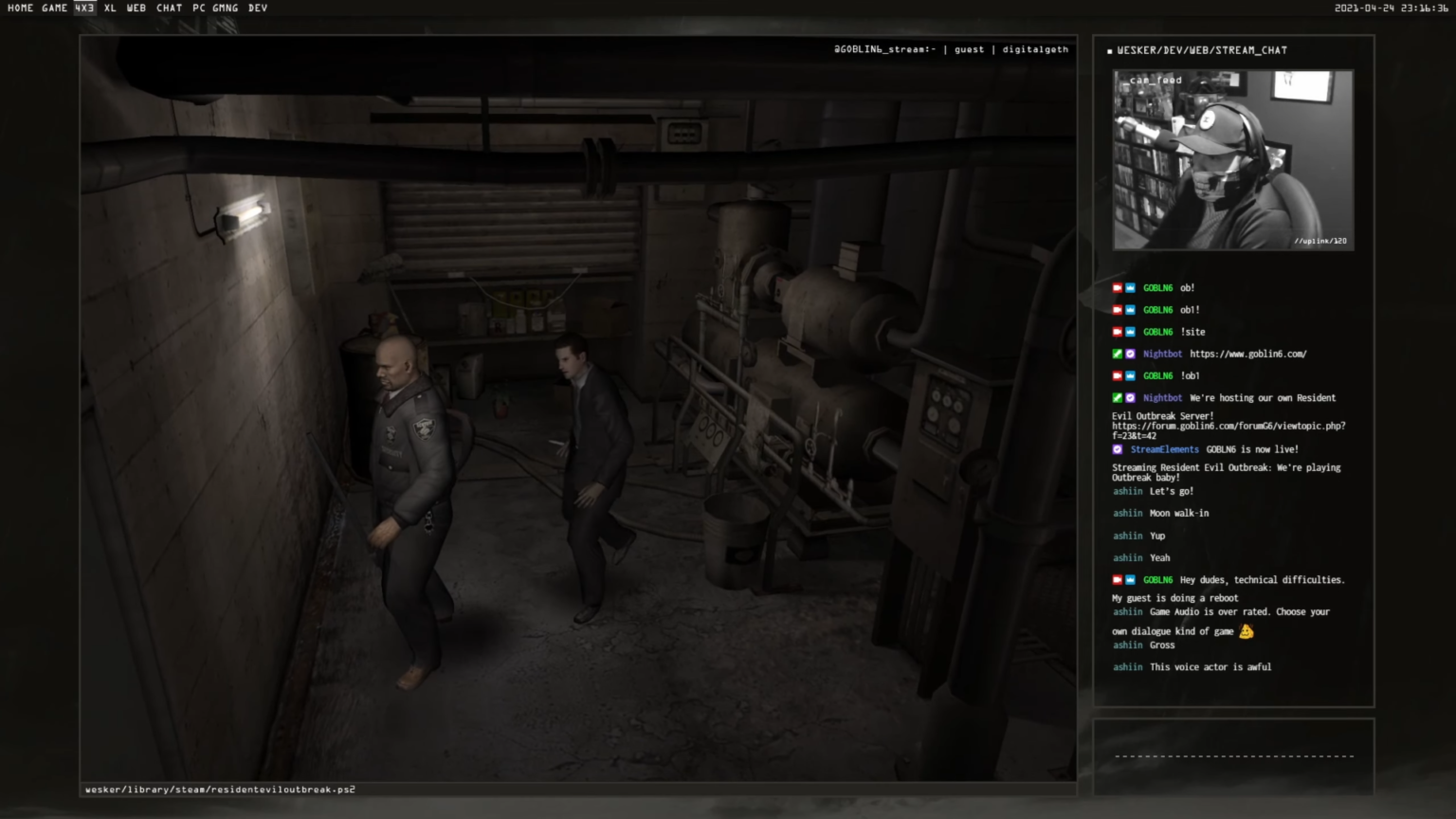
Task: Click the blue crown badge on the "ob1!" message
Action: tap(1130, 310)
